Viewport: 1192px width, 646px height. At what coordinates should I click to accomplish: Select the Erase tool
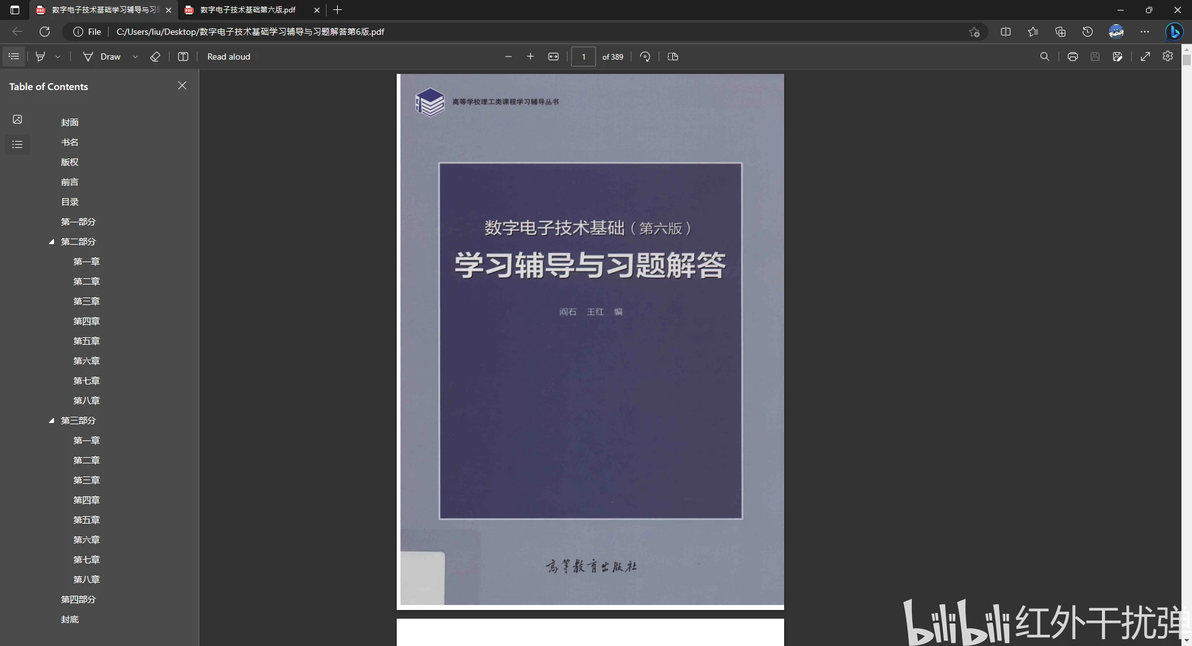[x=155, y=56]
